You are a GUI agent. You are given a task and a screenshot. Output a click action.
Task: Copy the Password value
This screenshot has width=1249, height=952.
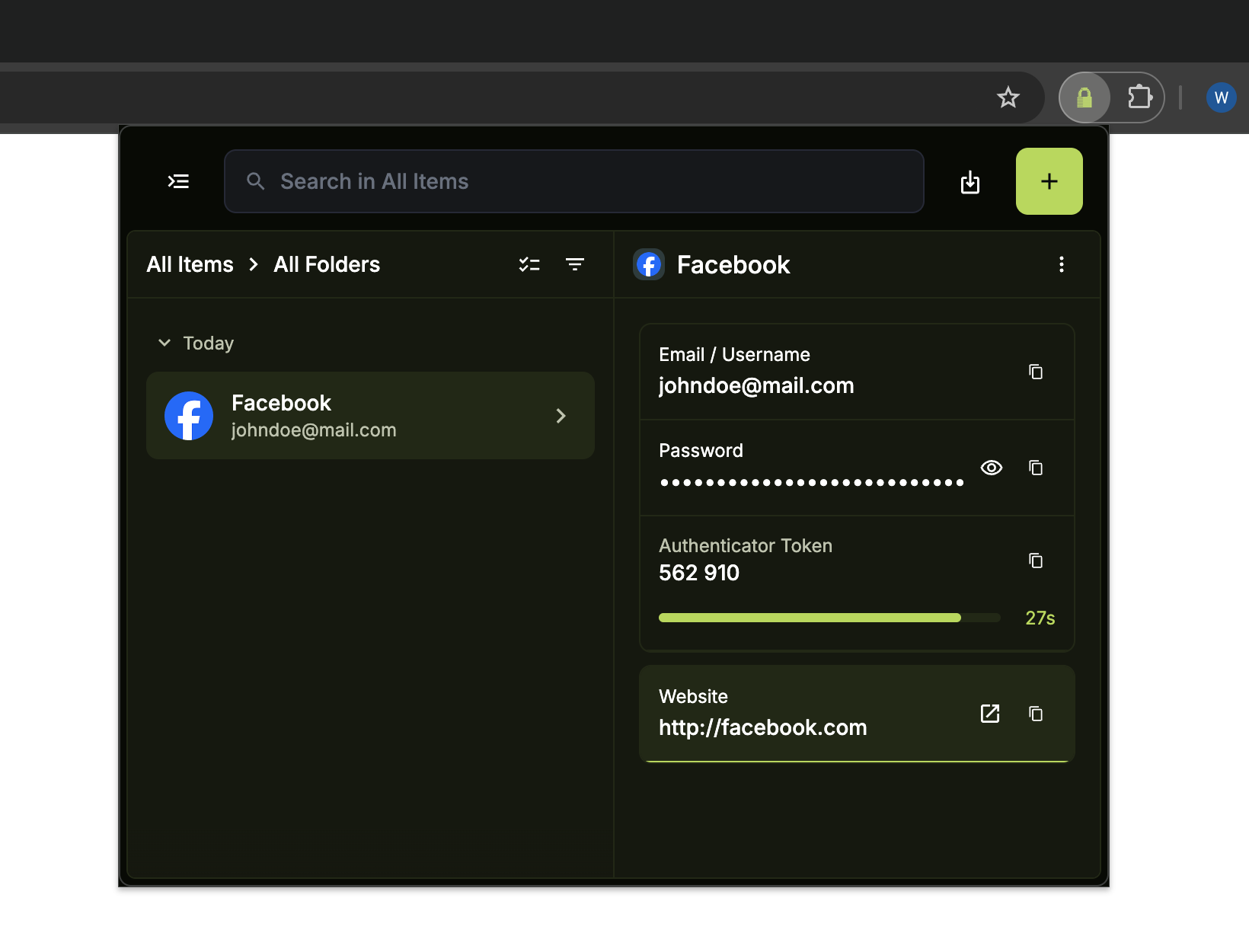click(1036, 468)
